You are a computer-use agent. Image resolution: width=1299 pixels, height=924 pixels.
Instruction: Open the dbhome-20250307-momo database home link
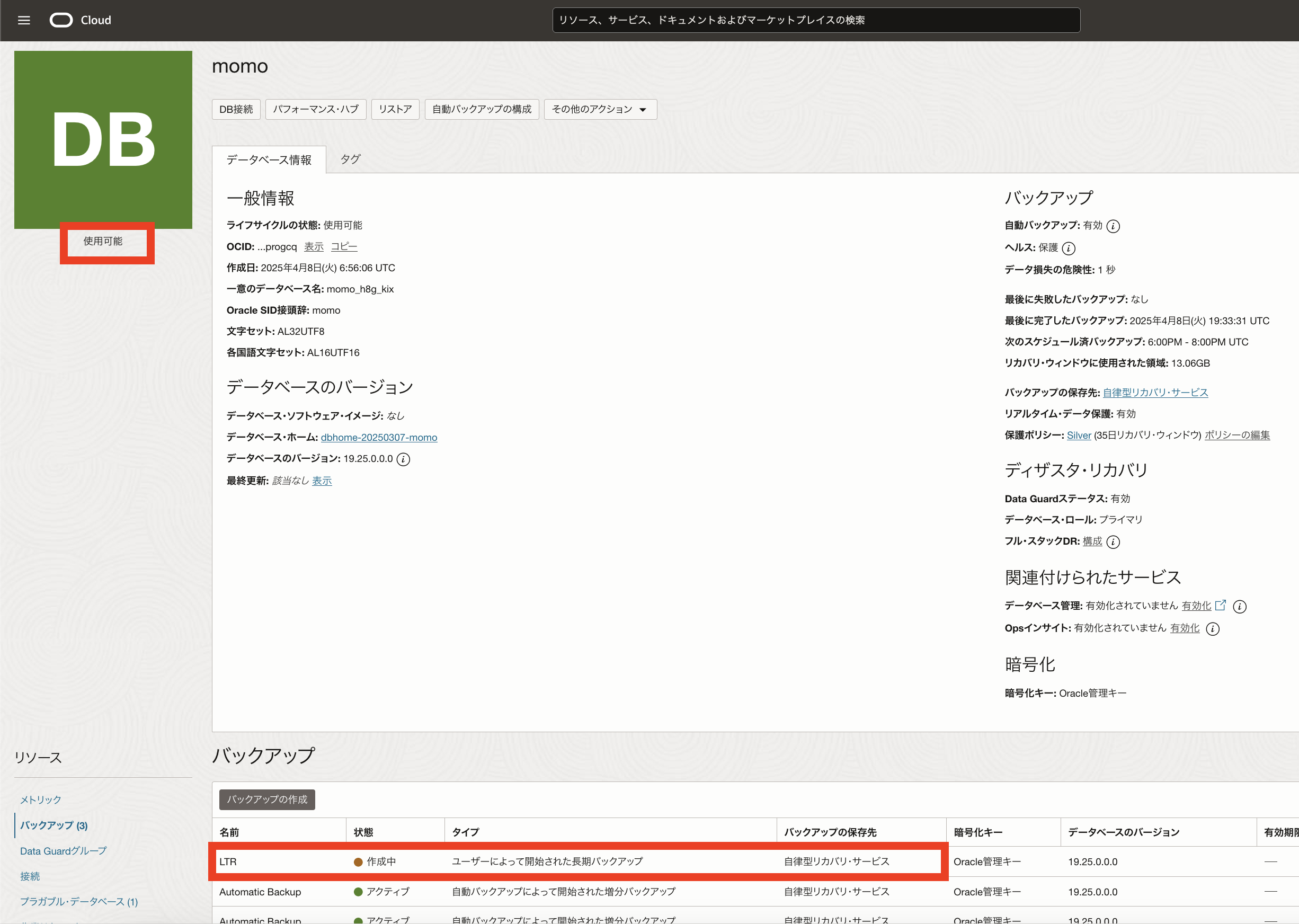point(379,437)
